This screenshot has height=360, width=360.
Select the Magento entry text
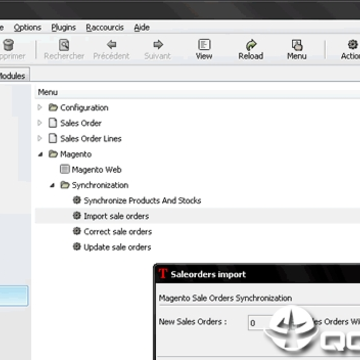coord(76,154)
